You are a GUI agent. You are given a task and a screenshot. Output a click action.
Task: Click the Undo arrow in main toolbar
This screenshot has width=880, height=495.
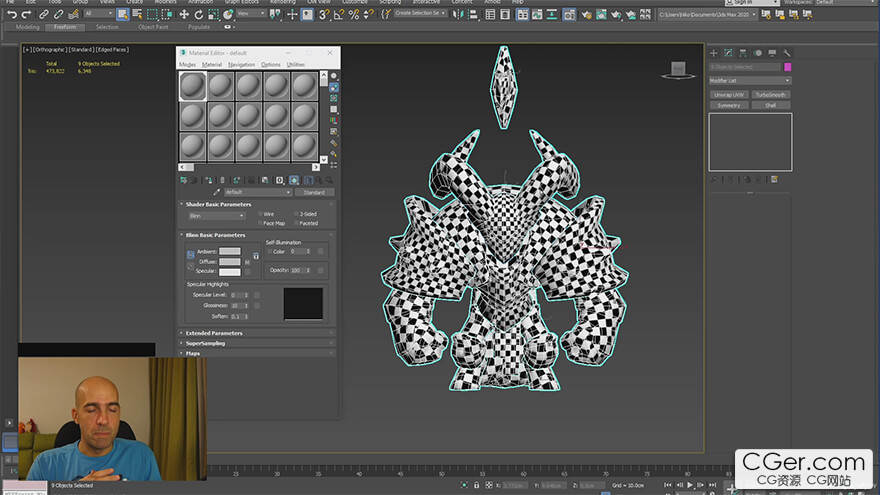(x=11, y=15)
